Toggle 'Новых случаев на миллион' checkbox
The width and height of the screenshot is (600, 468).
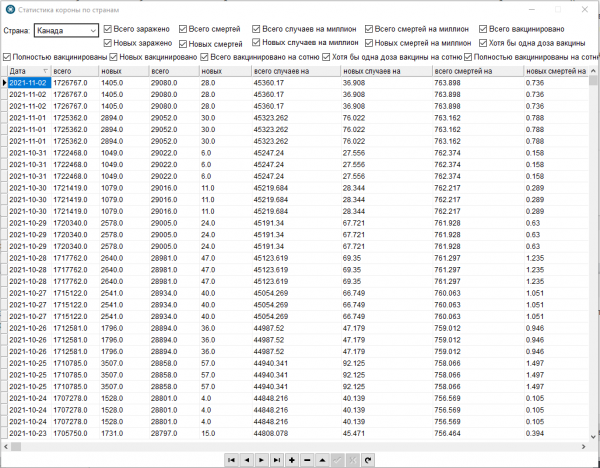pyautogui.click(x=257, y=44)
